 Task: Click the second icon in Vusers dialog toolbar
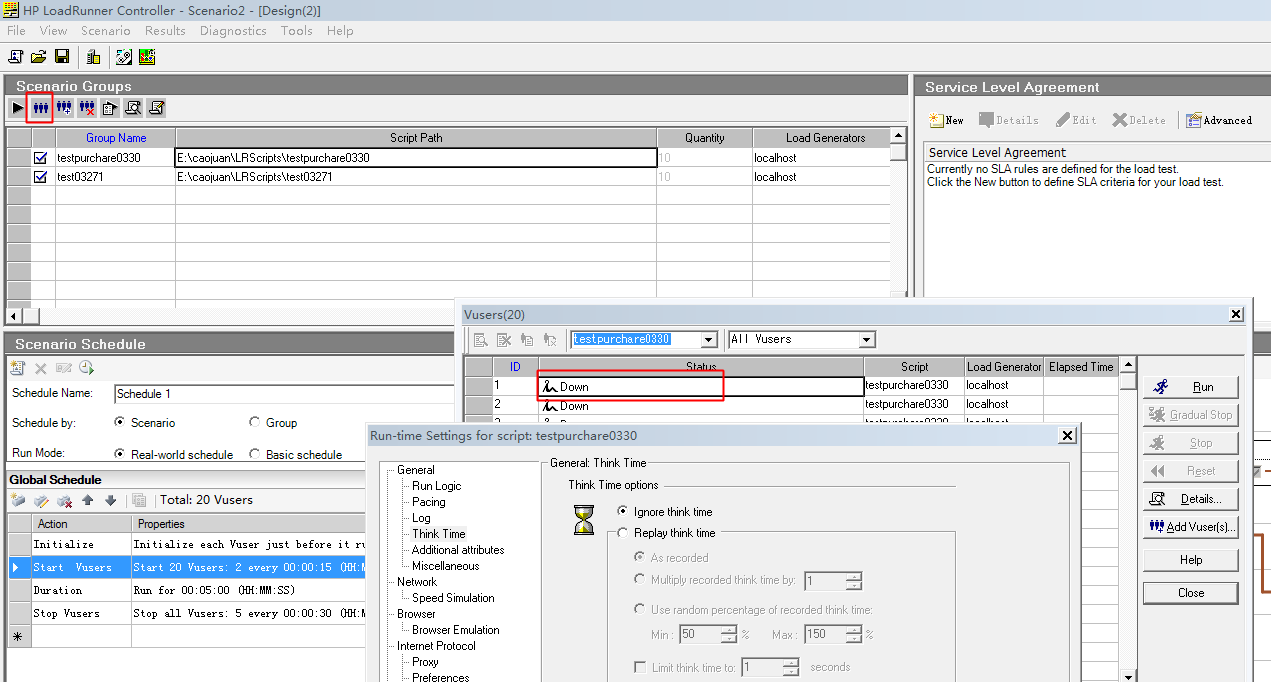[504, 340]
